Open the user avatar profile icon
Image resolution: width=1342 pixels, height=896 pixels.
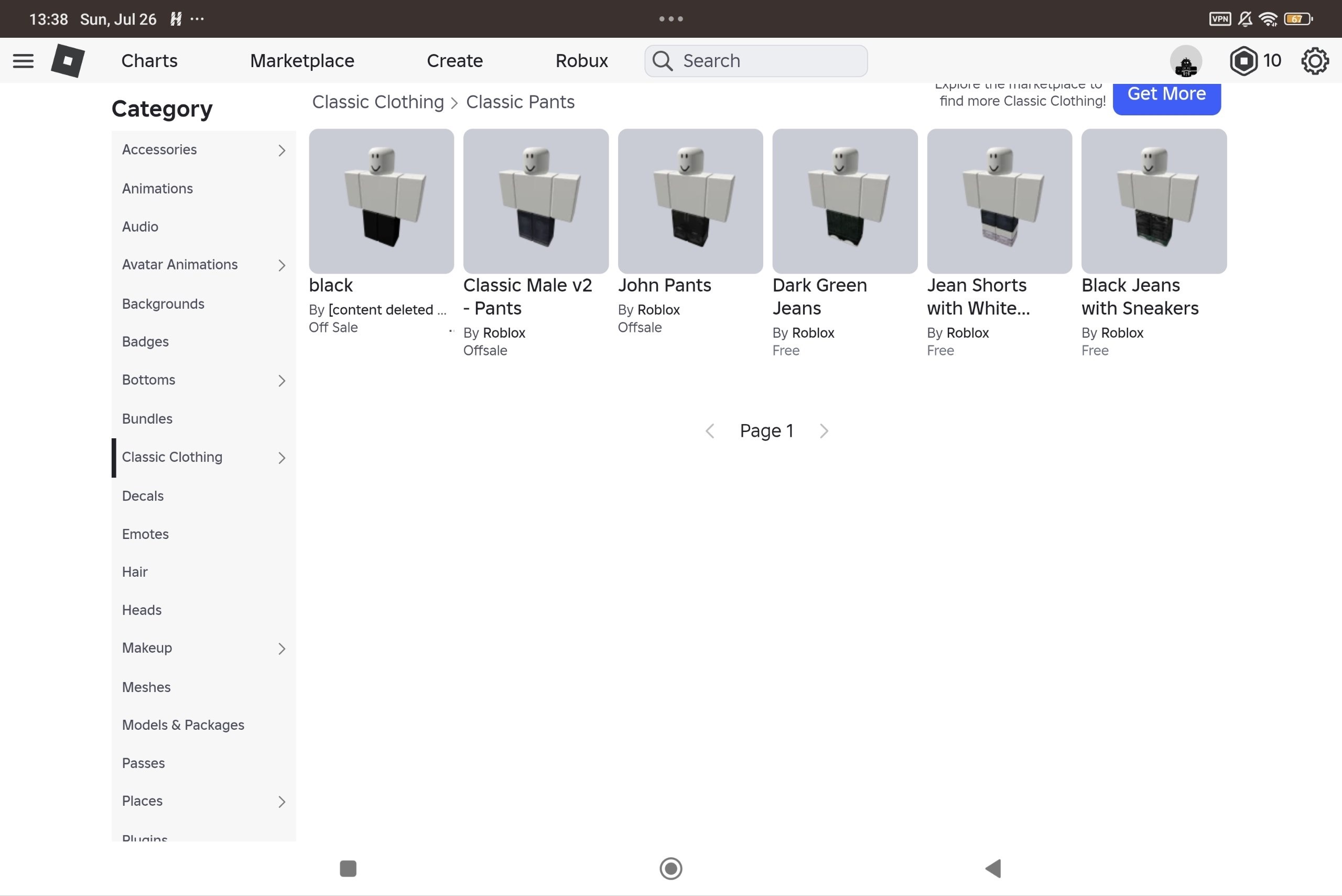pyautogui.click(x=1185, y=61)
